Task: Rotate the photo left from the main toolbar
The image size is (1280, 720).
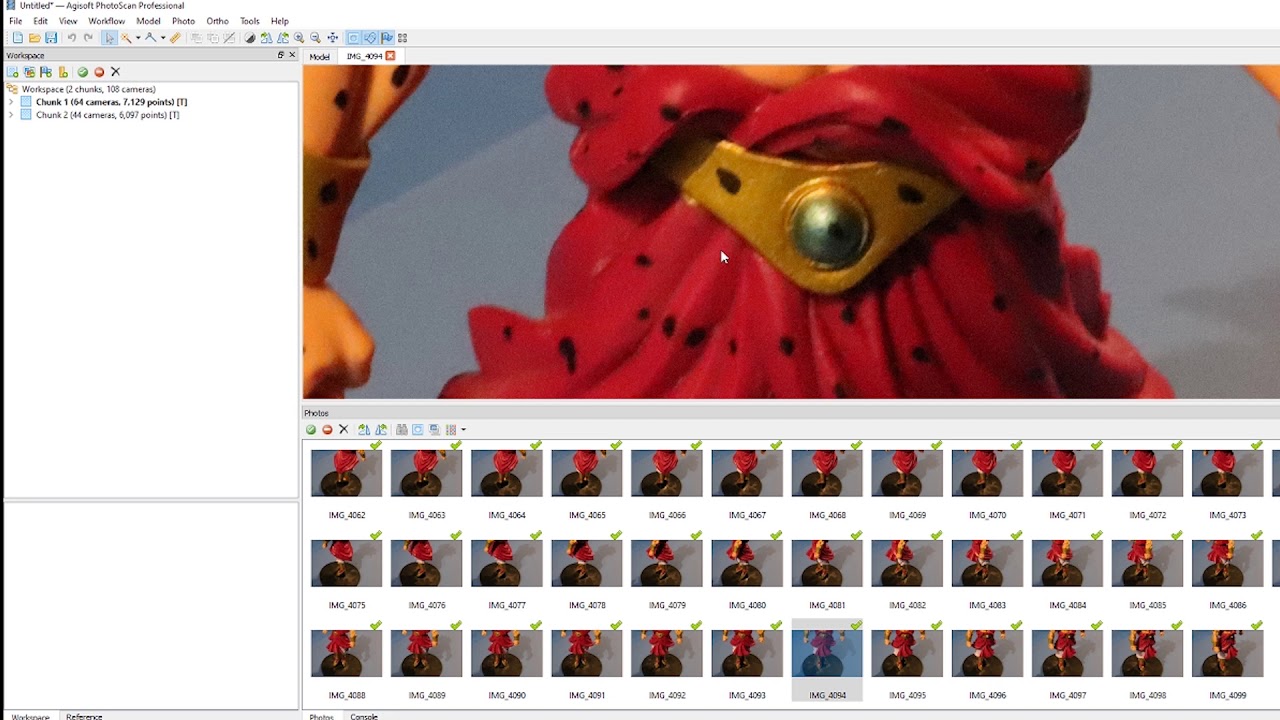Action: [x=266, y=38]
